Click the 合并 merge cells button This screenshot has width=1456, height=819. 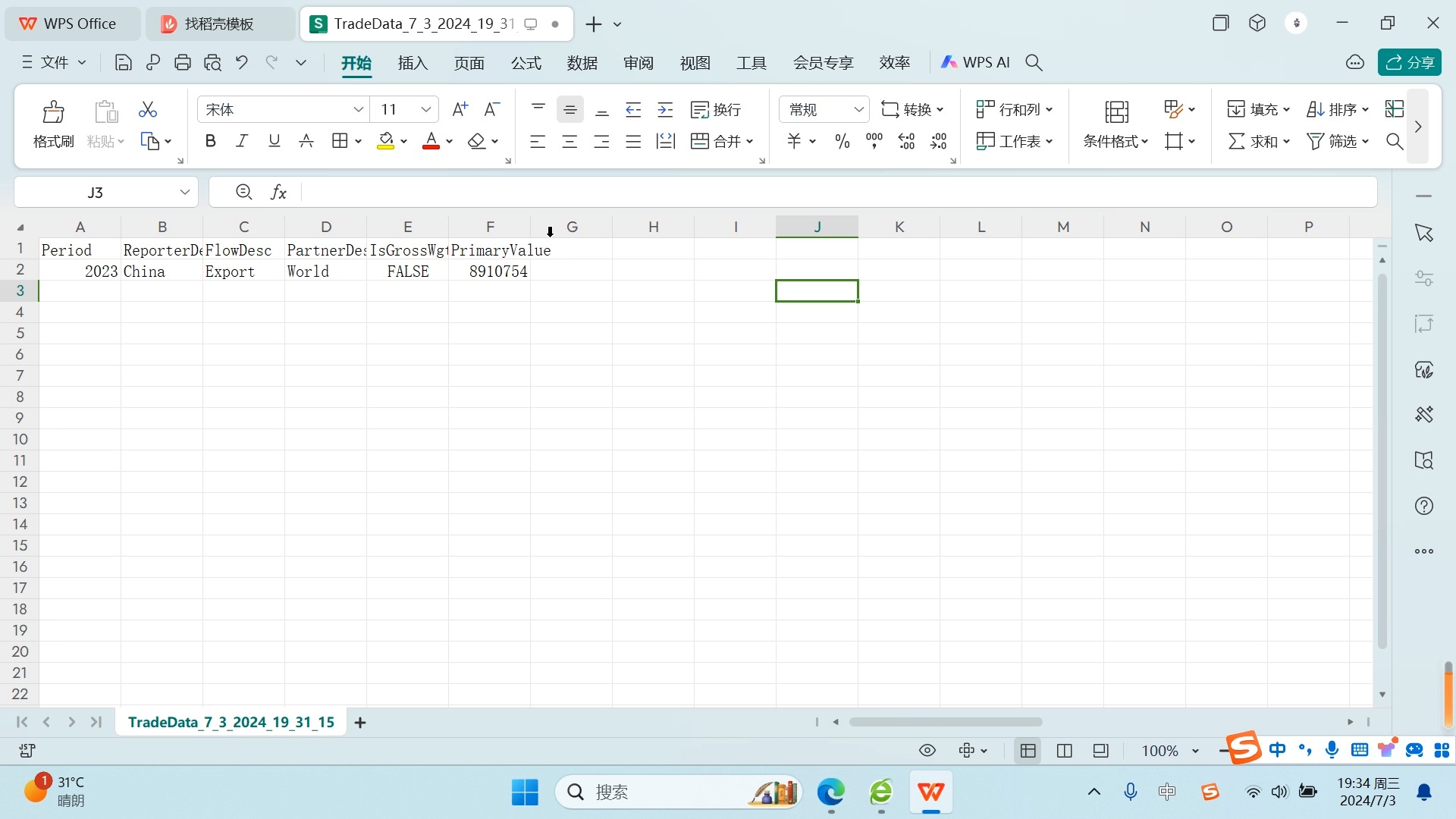pos(722,141)
